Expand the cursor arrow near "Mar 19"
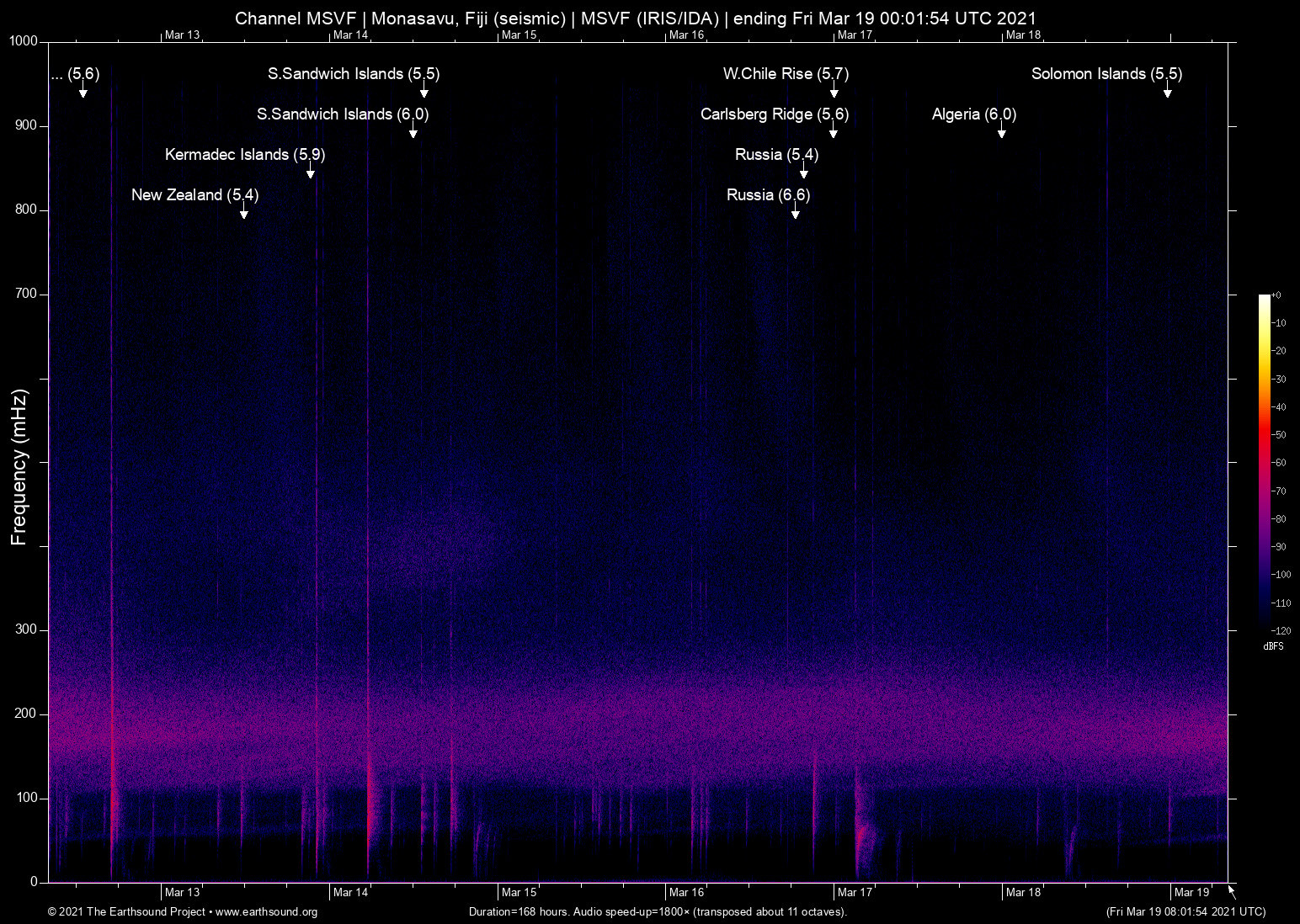The image size is (1300, 924). tap(1230, 890)
